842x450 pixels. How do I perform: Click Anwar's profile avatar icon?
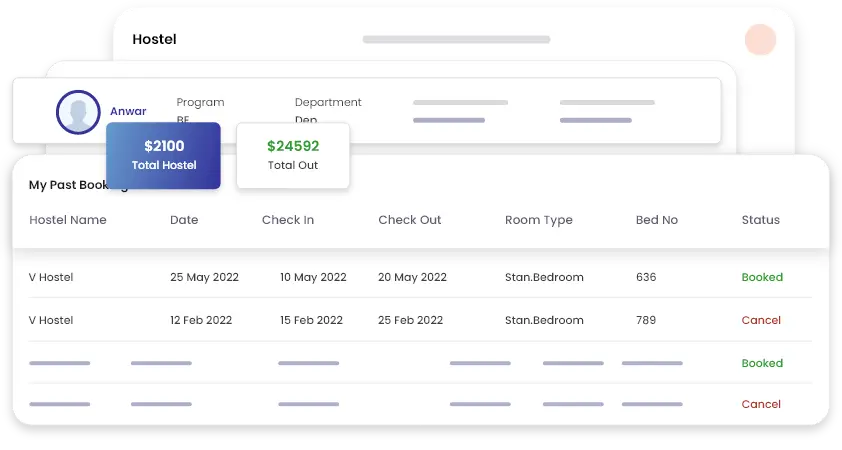click(77, 112)
